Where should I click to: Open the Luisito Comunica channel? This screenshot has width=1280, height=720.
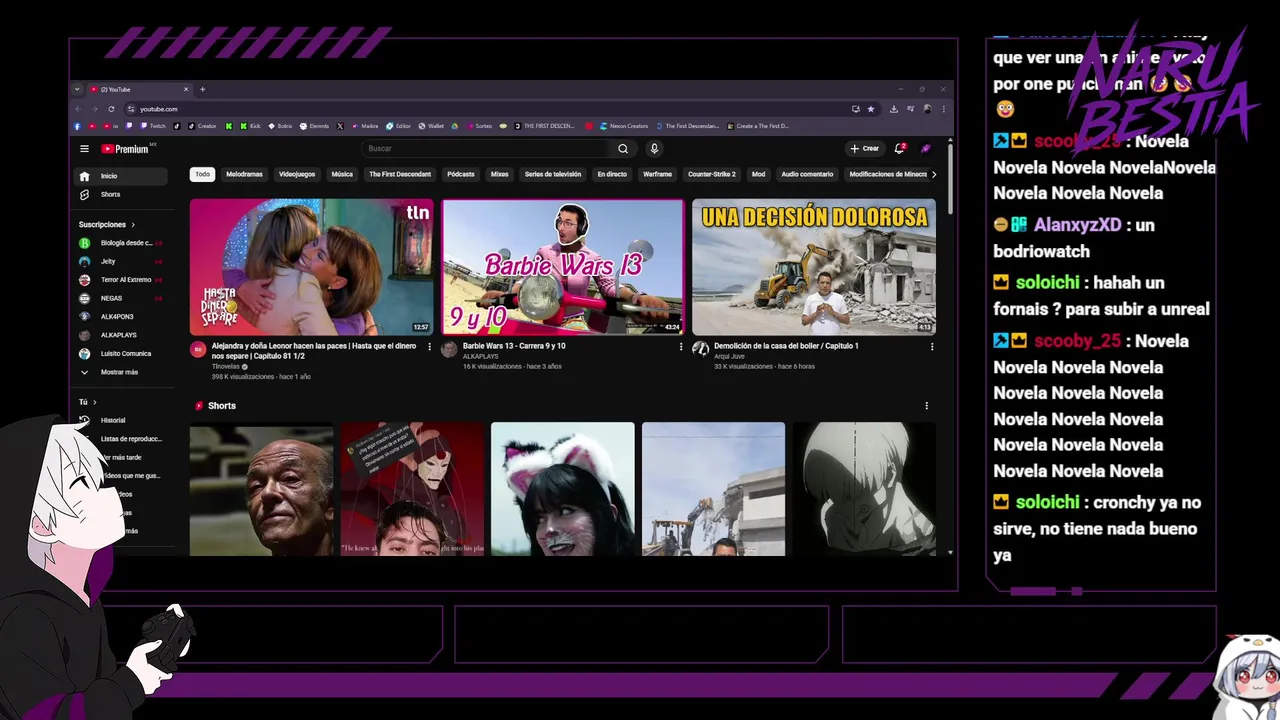(x=121, y=354)
